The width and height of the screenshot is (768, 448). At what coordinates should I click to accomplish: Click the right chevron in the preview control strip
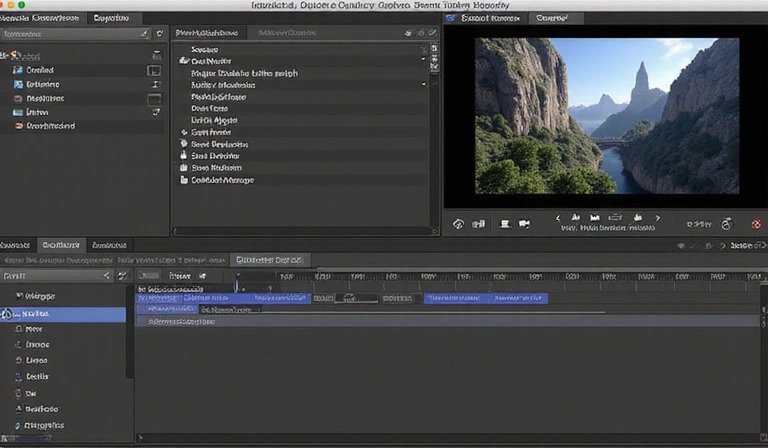click(x=659, y=217)
